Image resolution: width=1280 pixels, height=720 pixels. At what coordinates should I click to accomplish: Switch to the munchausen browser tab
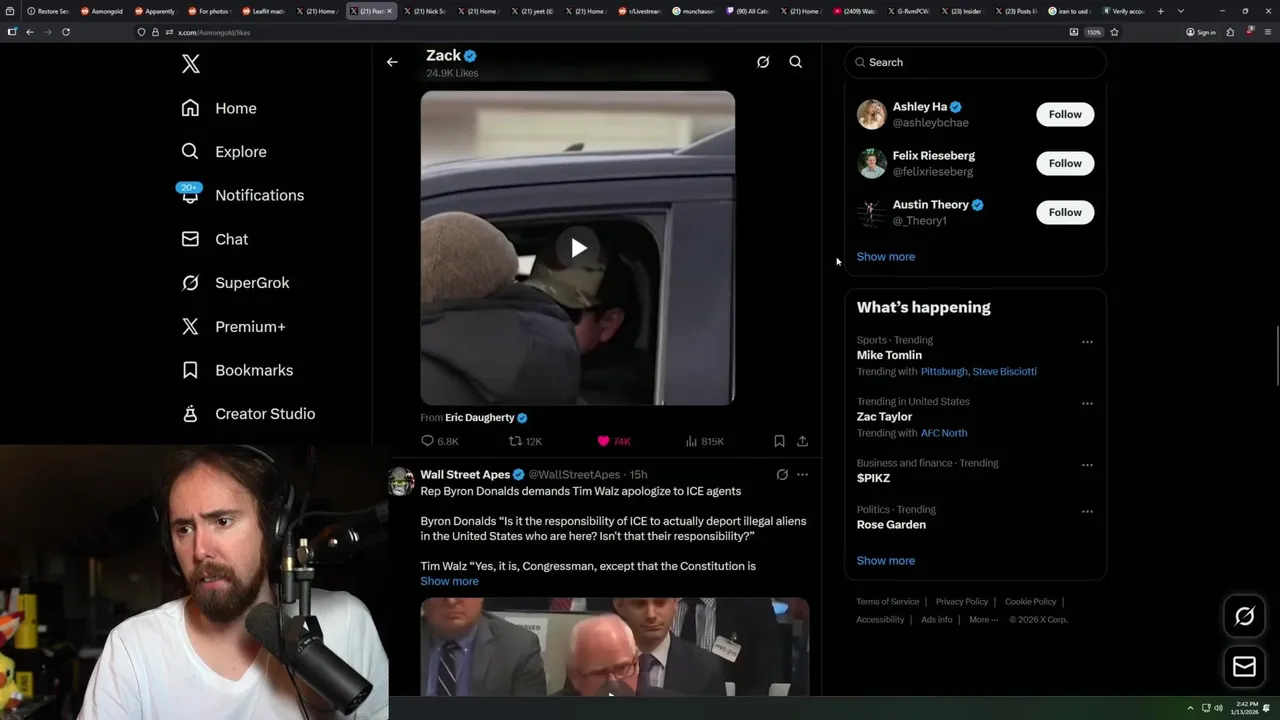[x=694, y=11]
